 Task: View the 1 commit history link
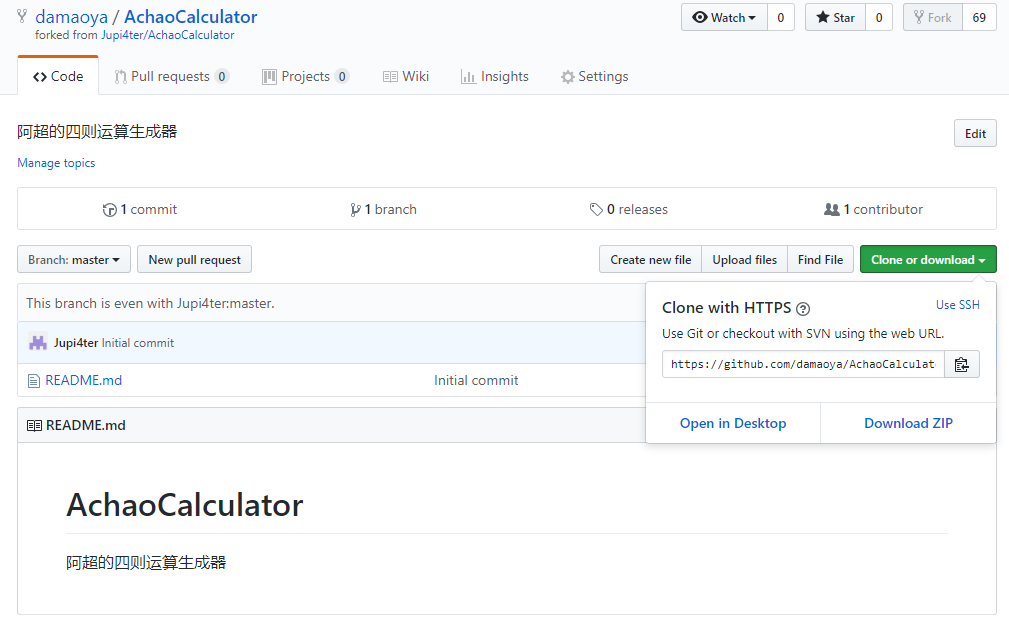click(140, 209)
